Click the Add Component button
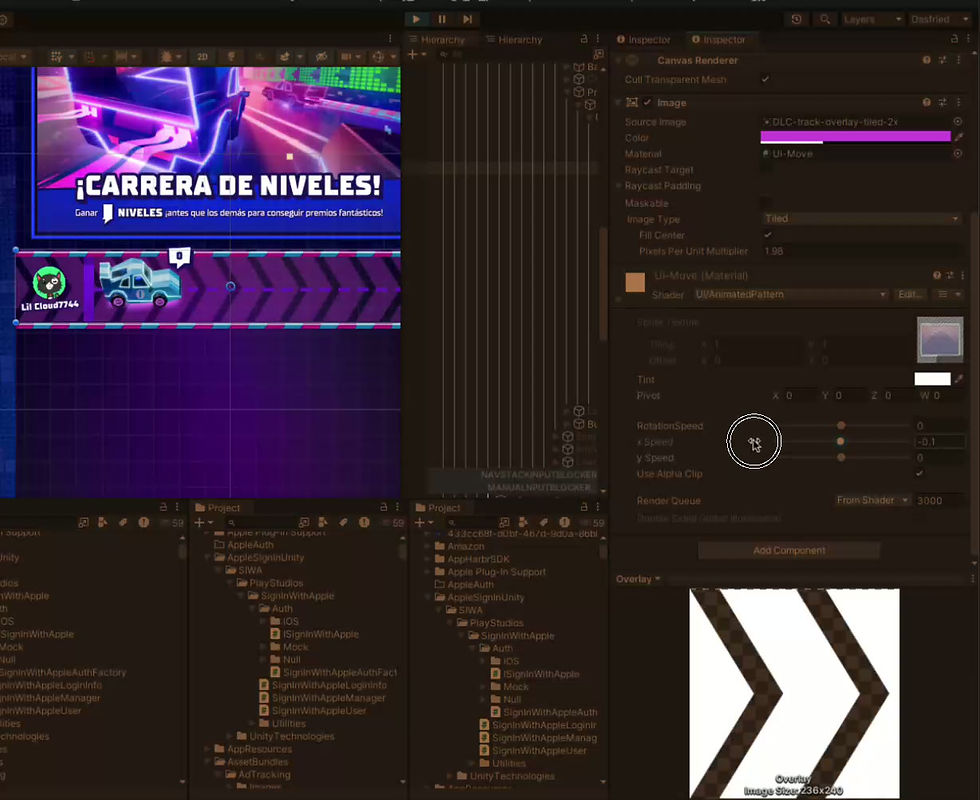 pyautogui.click(x=789, y=550)
